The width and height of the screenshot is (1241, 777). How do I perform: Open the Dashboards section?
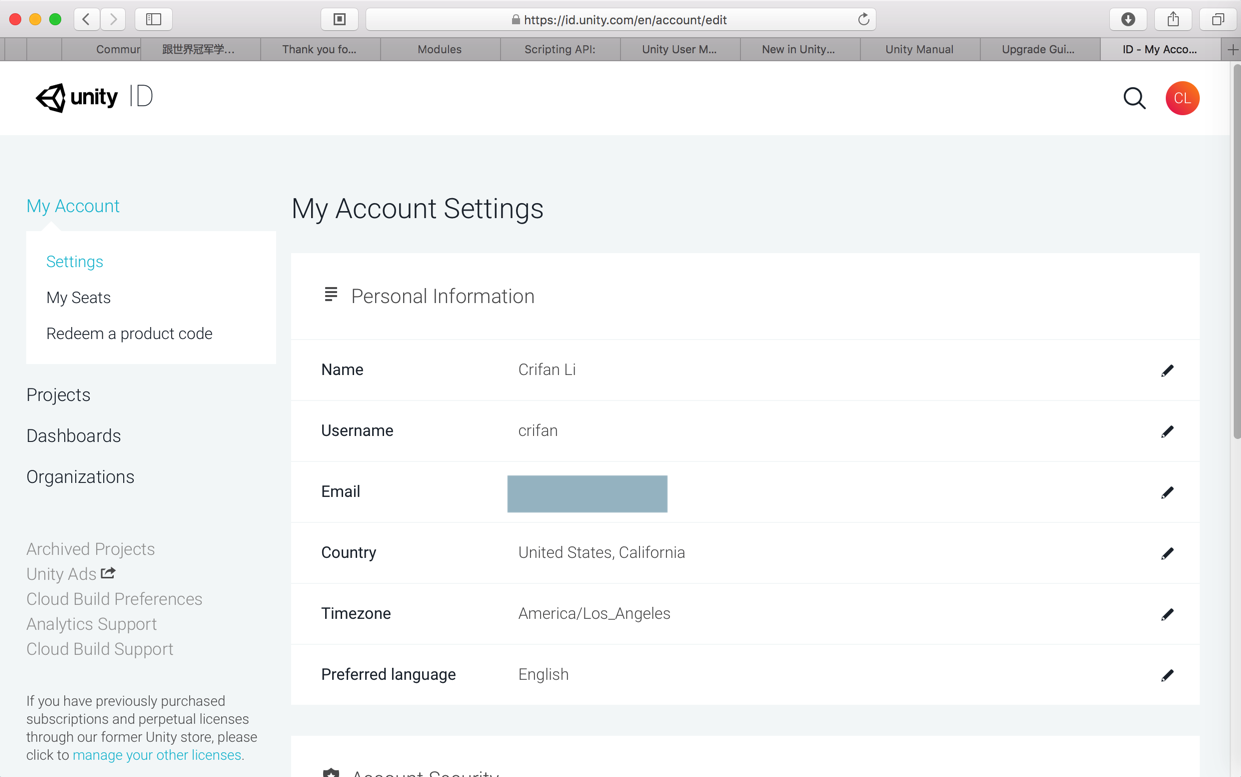(73, 436)
